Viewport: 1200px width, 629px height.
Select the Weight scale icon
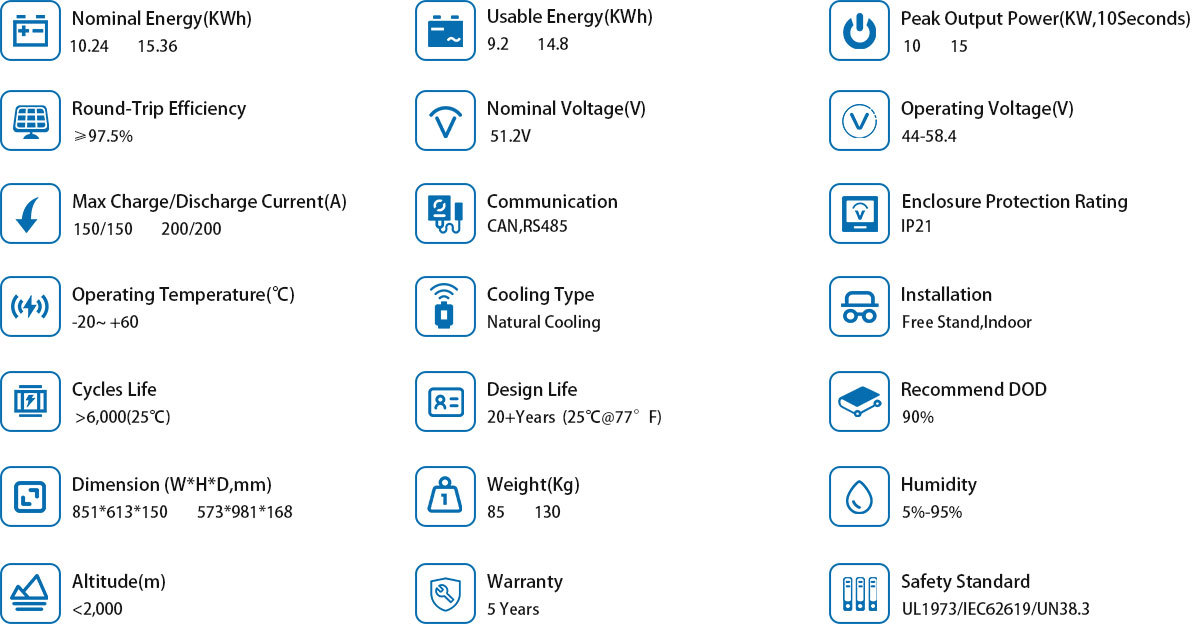click(445, 497)
